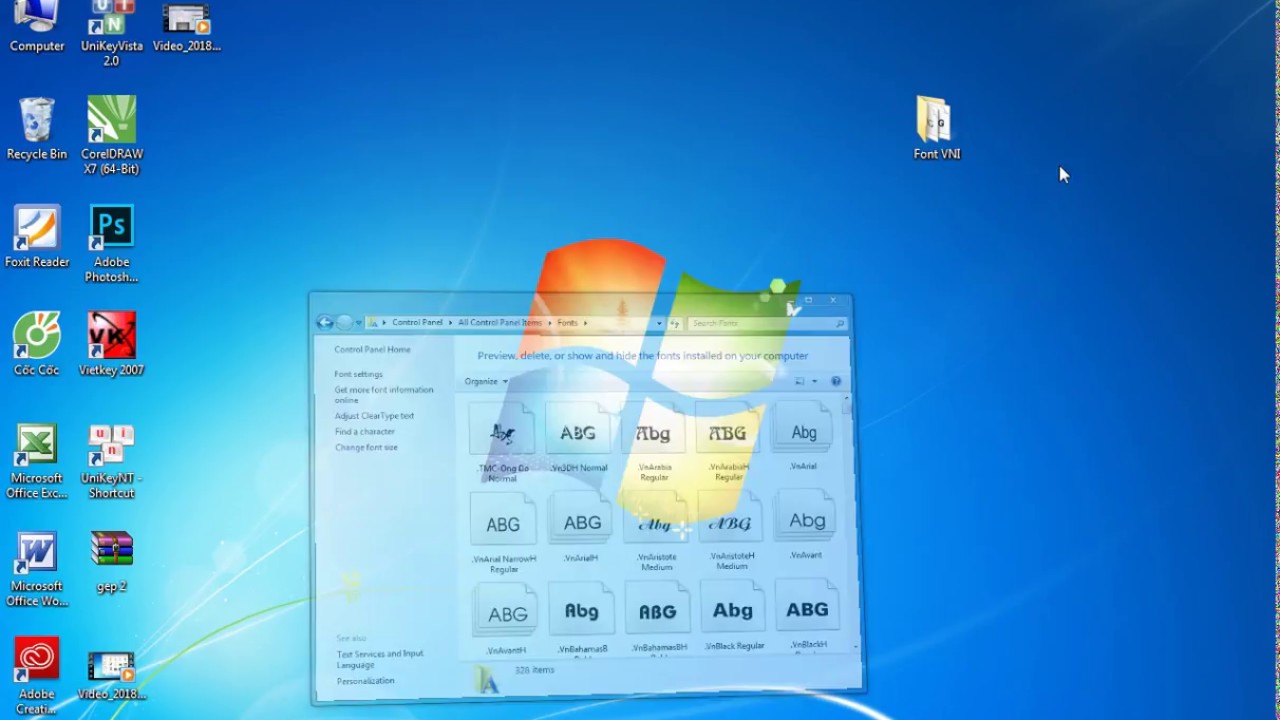Open Text Services and Input Language link

(x=380, y=659)
